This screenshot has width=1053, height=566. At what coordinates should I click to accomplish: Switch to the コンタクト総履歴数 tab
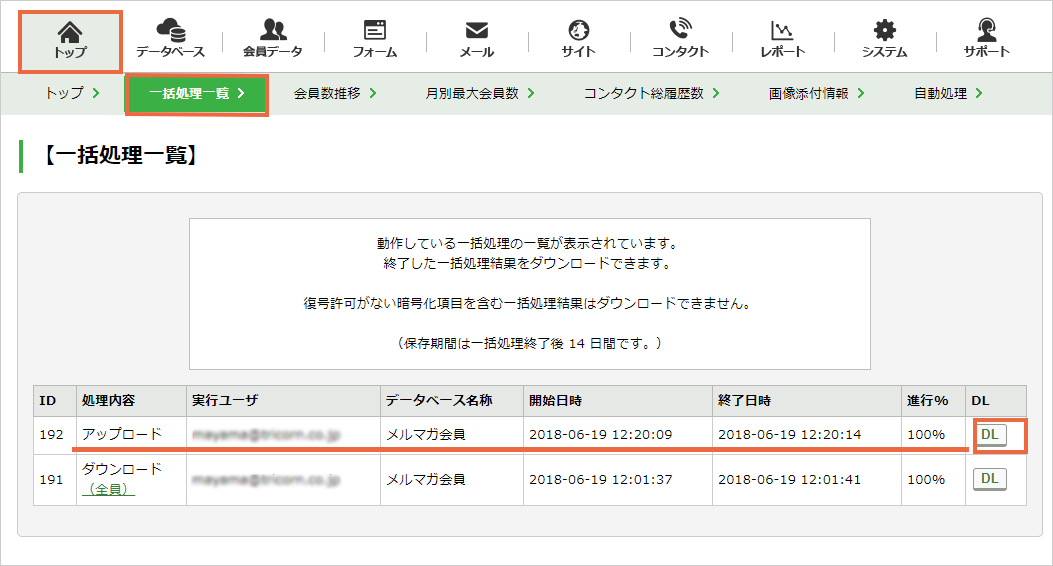pyautogui.click(x=651, y=93)
